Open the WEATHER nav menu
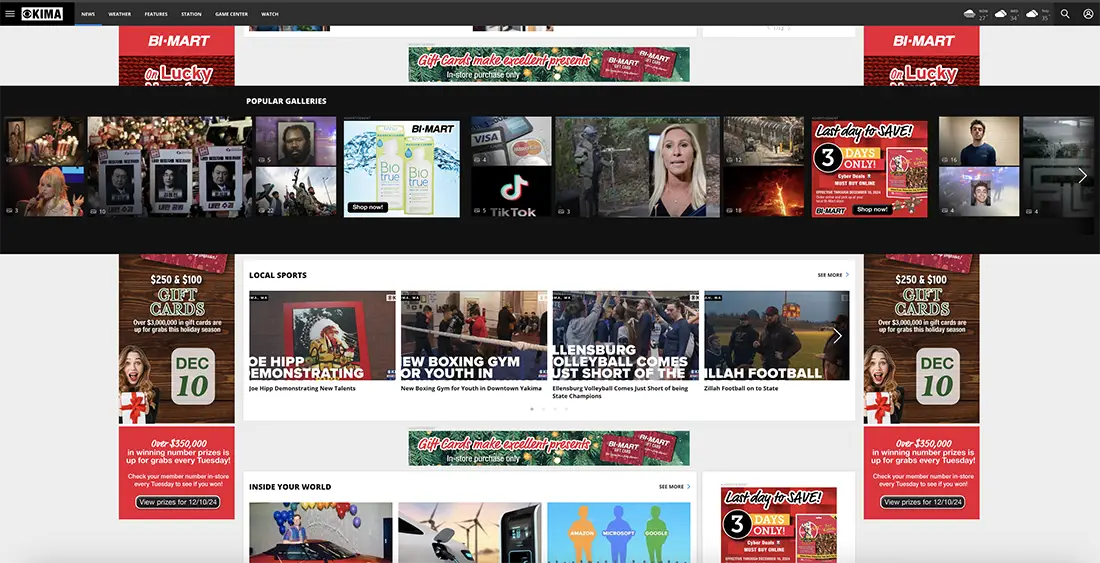 point(119,14)
